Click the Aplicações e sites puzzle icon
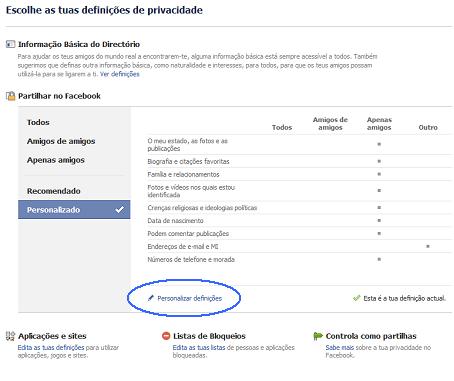The image size is (454, 381). click(11, 336)
